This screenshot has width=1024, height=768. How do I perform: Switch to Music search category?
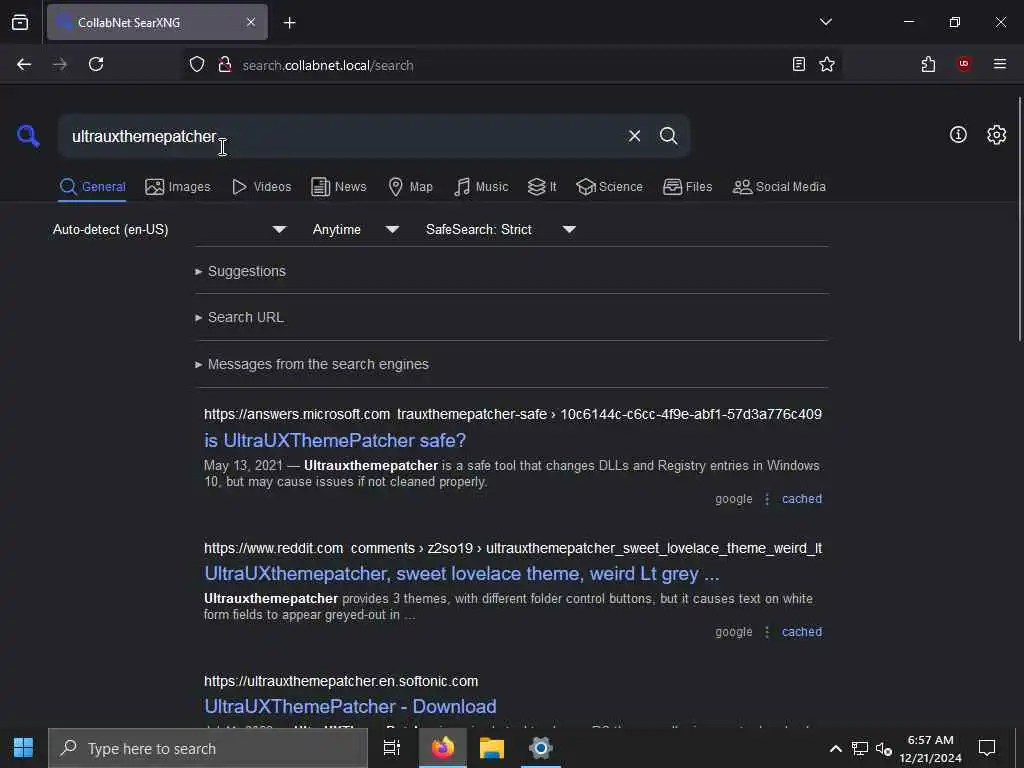[x=481, y=187]
